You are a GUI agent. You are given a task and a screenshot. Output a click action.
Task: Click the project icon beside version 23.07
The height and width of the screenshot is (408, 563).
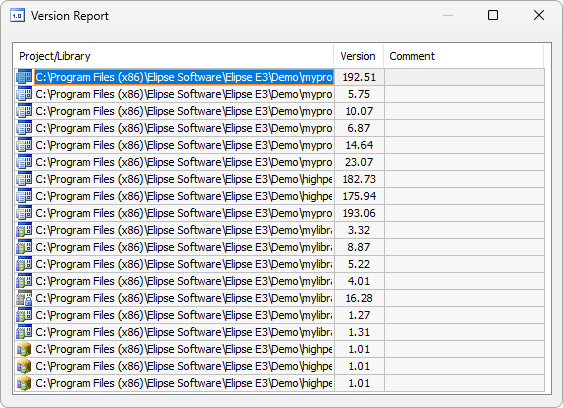pos(24,162)
